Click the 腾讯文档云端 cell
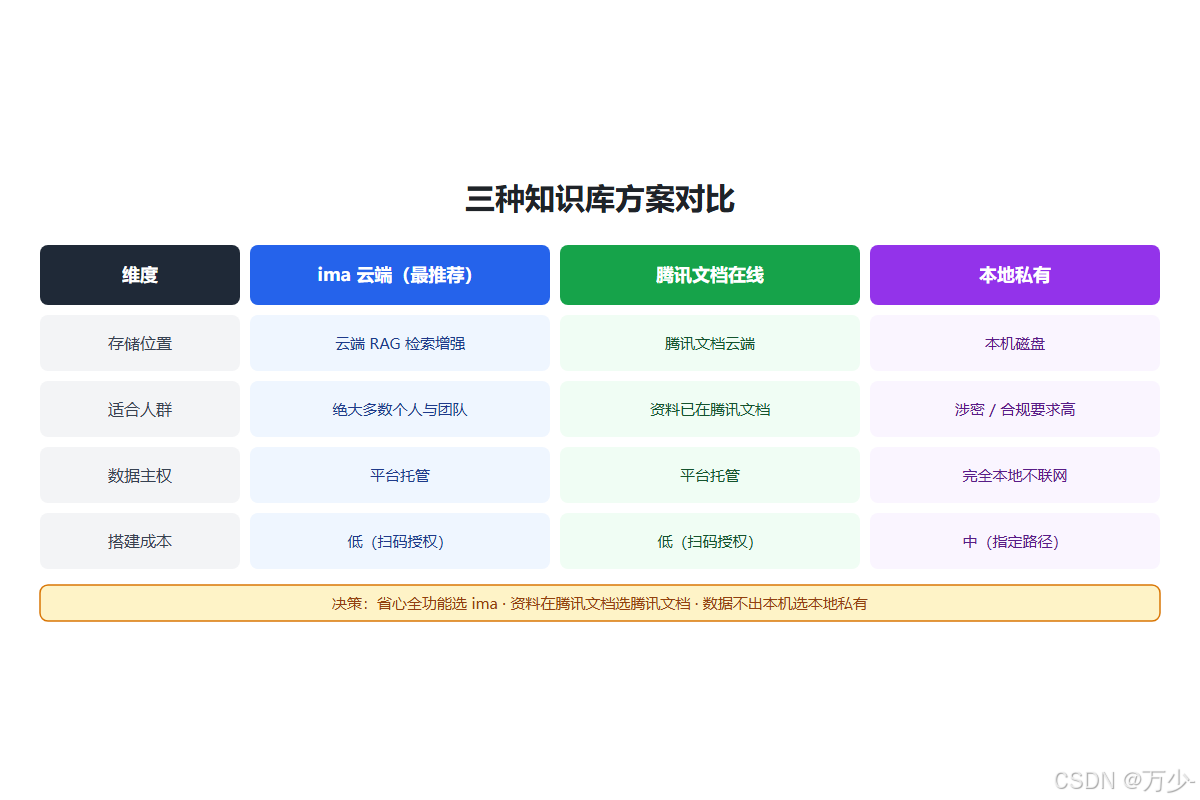 click(710, 343)
